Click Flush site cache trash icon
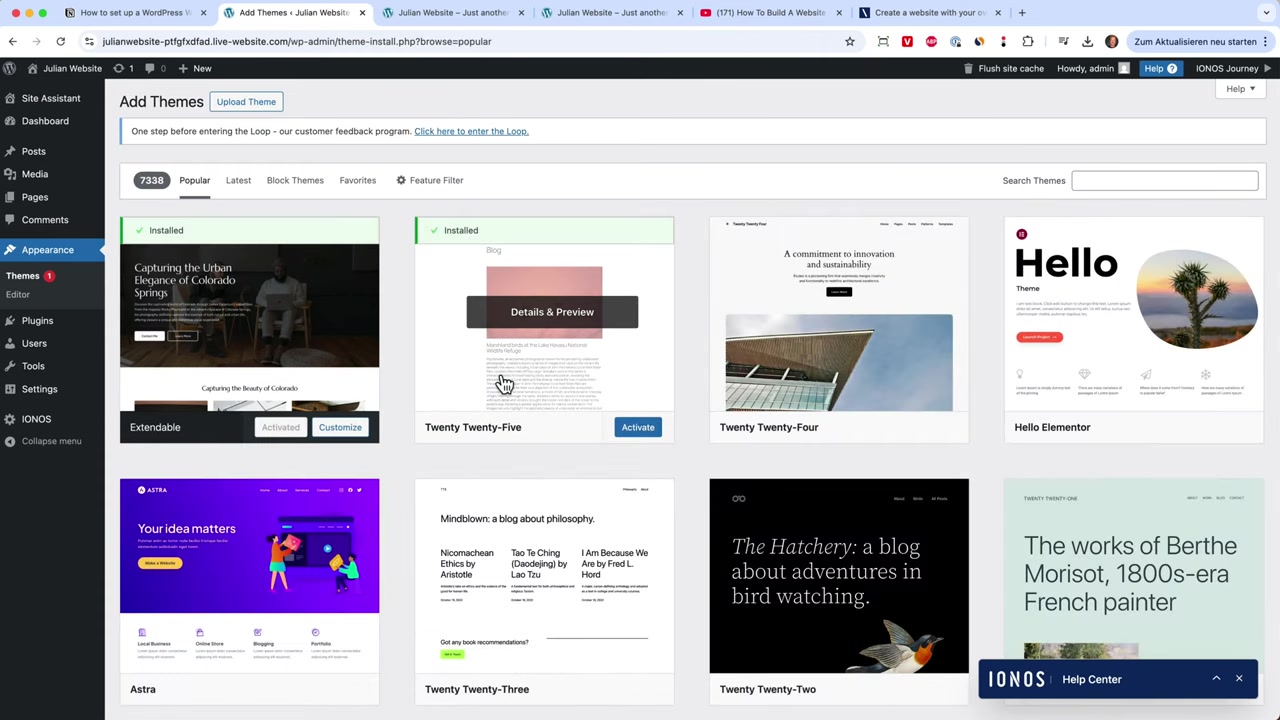 point(968,68)
